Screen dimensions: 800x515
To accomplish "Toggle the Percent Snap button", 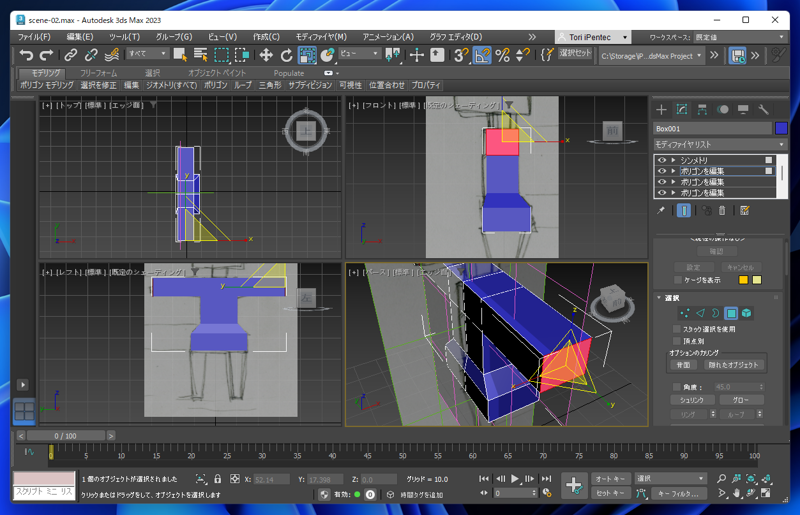I will [503, 55].
